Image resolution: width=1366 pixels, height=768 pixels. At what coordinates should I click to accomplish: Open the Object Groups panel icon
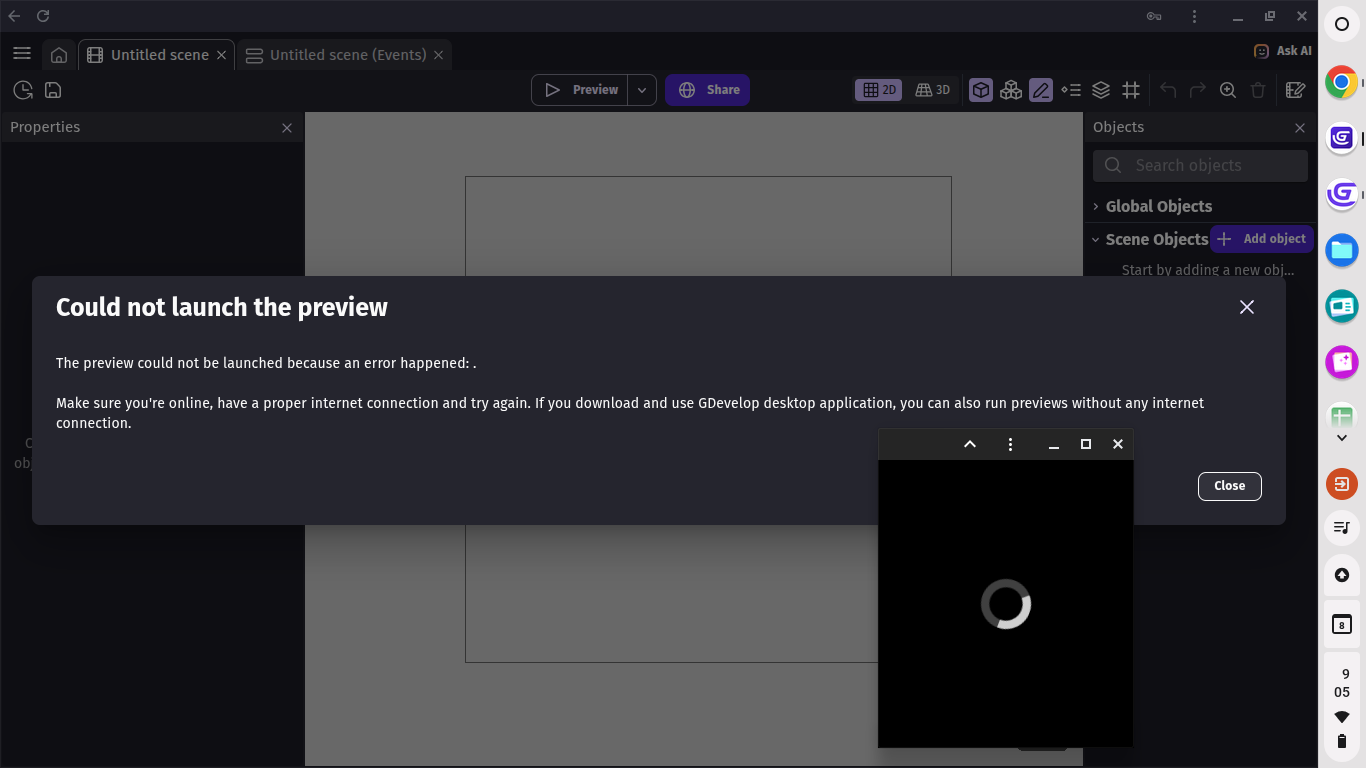[x=1011, y=90]
